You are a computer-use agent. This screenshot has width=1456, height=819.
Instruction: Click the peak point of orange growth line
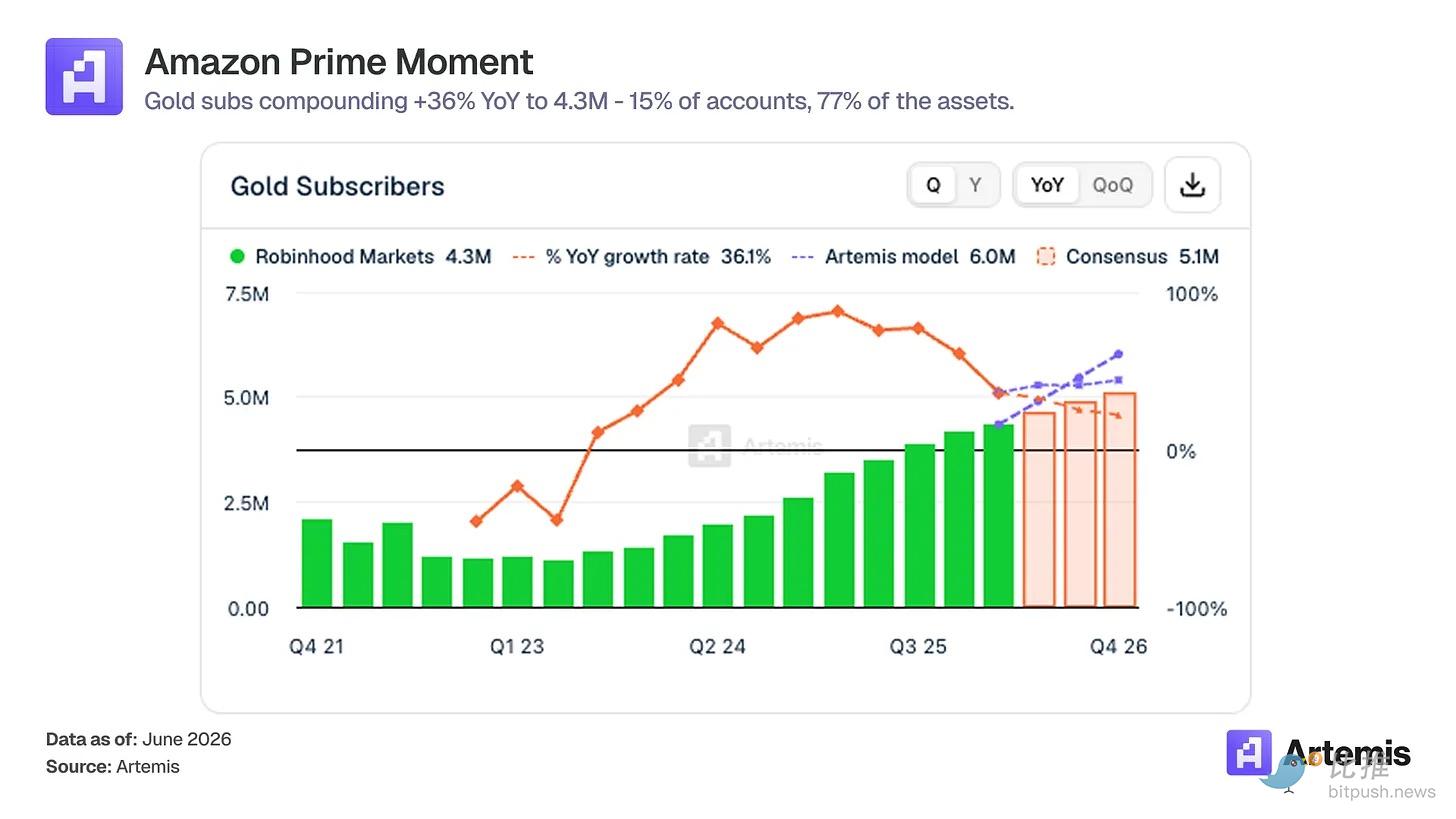point(838,311)
